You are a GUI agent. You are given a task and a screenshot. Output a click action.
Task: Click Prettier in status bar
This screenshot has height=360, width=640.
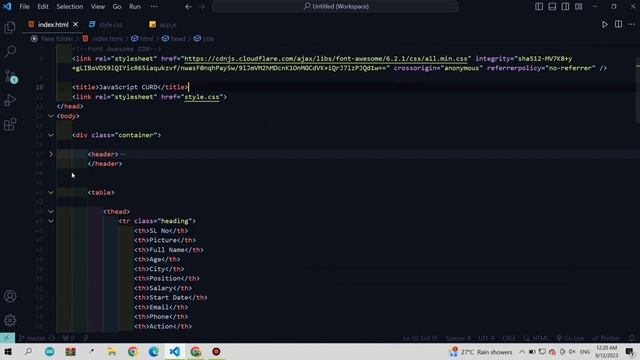point(606,338)
